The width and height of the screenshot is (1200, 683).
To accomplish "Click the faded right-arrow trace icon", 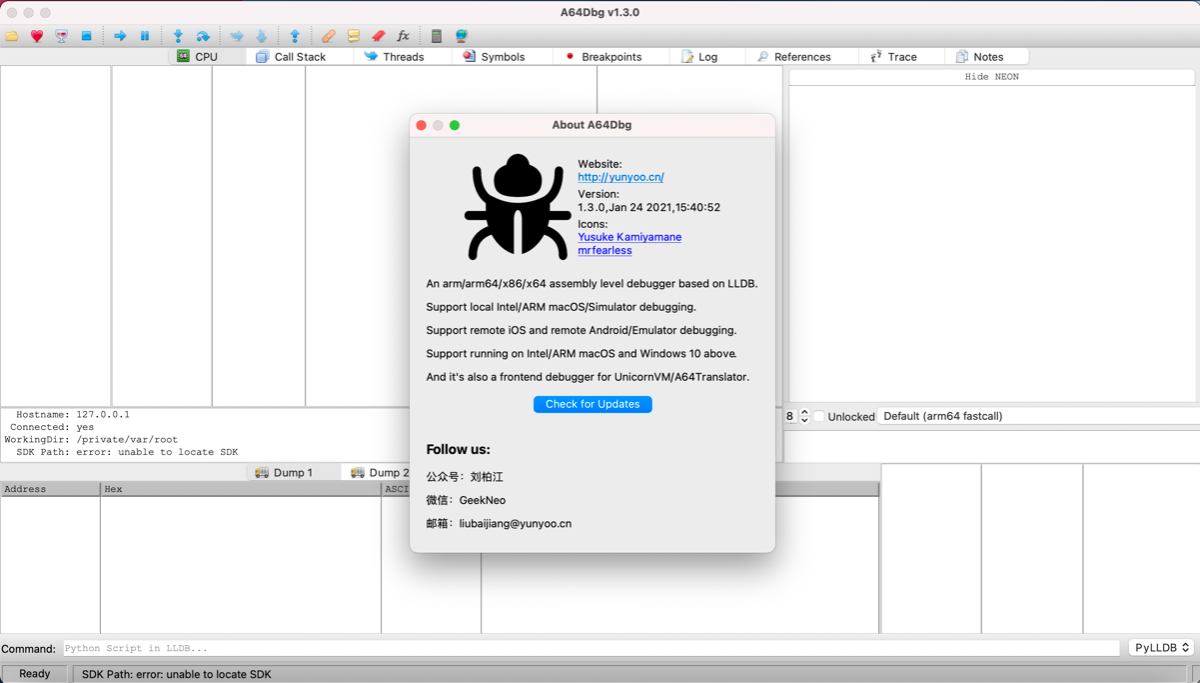I will coord(237,36).
